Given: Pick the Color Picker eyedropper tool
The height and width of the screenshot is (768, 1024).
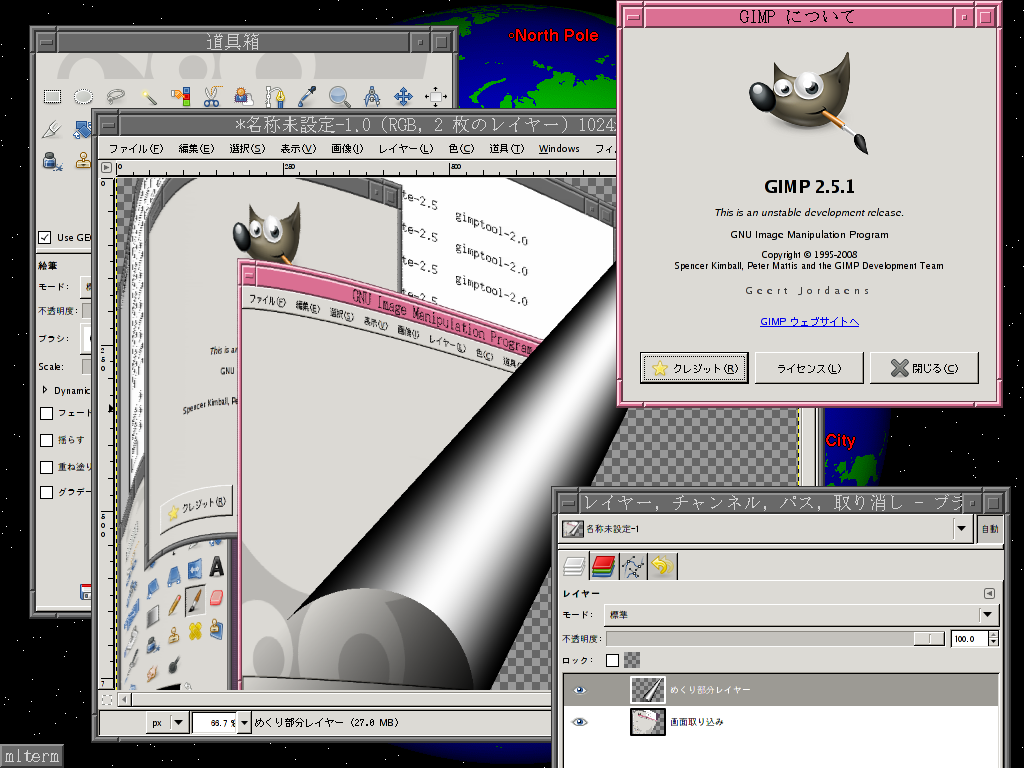Looking at the screenshot, I should (307, 97).
